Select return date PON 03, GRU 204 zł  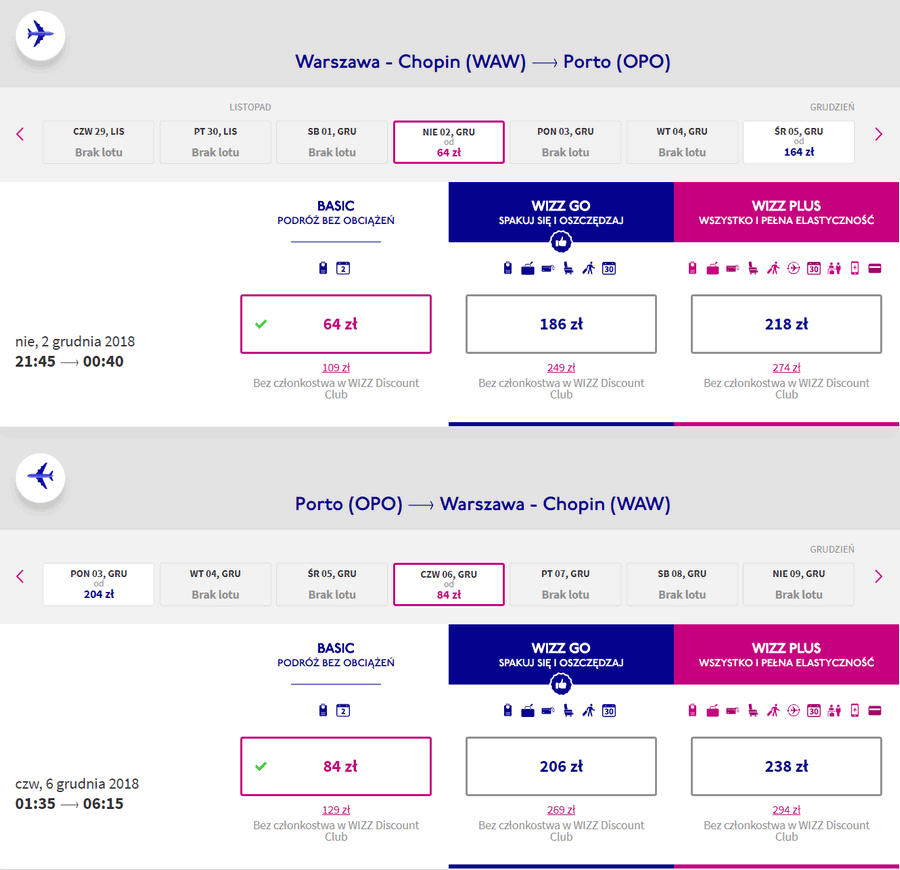click(99, 584)
